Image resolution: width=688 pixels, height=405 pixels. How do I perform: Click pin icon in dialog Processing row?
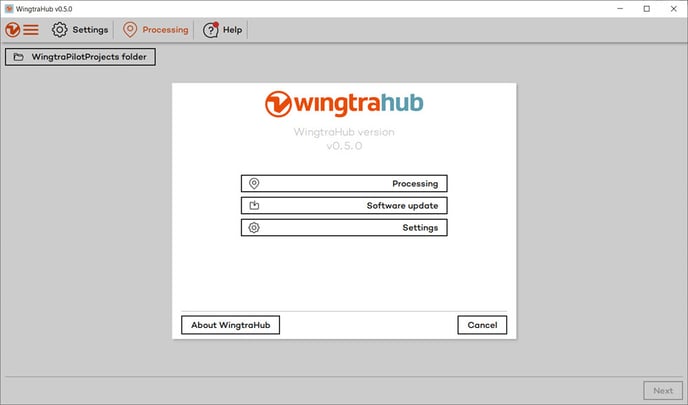(x=254, y=183)
